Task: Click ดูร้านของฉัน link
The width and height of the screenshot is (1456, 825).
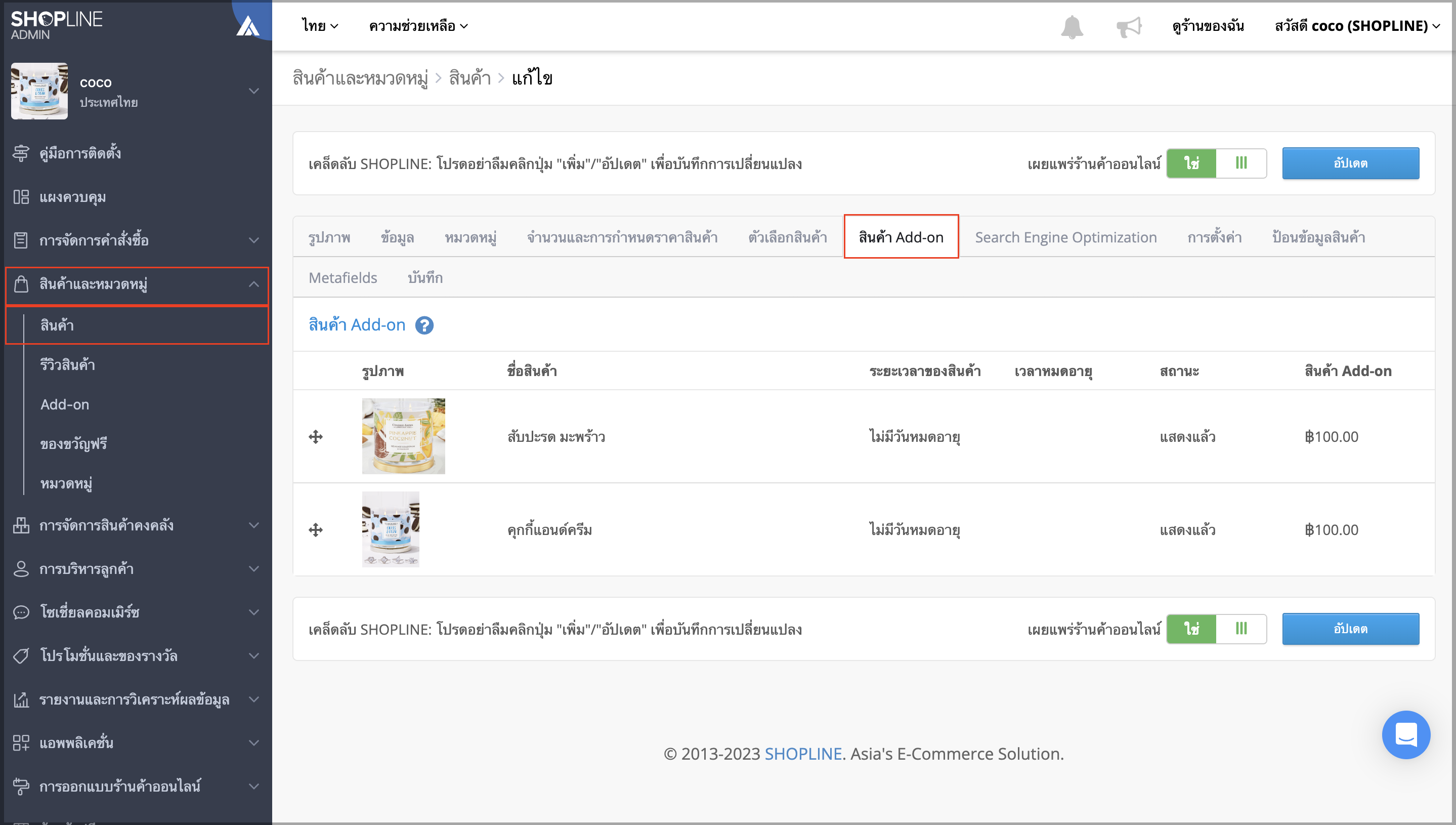Action: 1208,26
